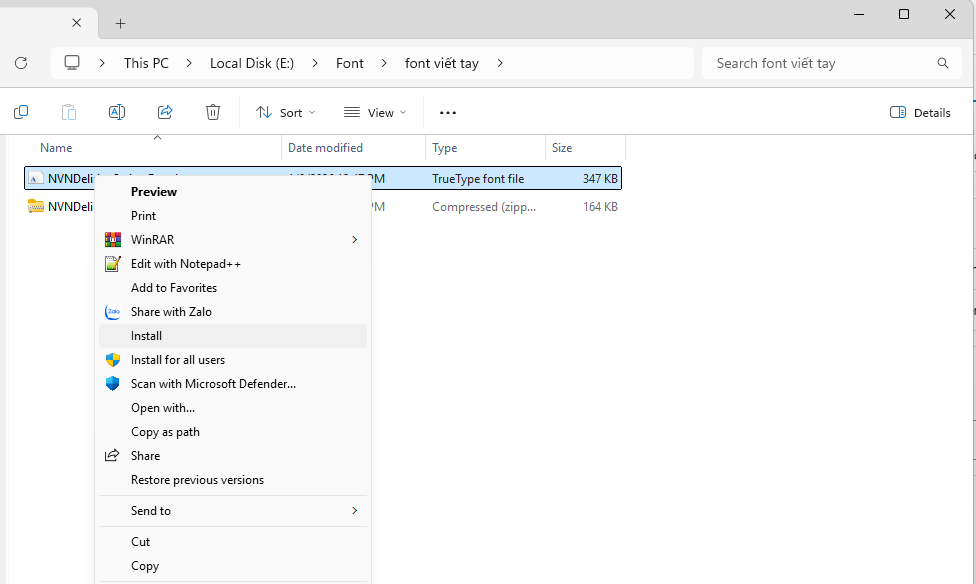Sort by the Size column header
The height and width of the screenshot is (584, 976).
586,148
